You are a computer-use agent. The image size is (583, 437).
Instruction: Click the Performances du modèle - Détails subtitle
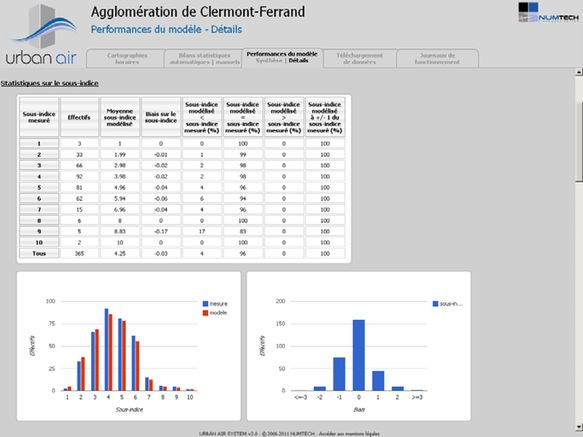[x=166, y=29]
